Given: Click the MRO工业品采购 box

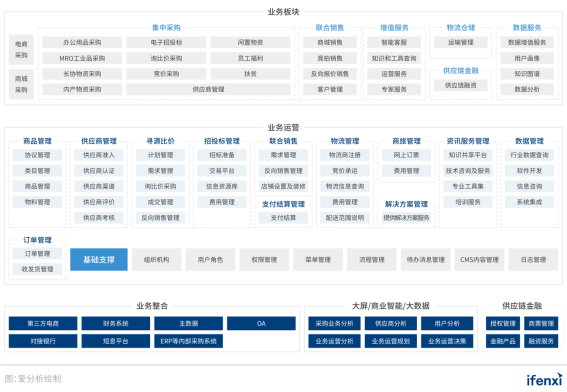Looking at the screenshot, I should [82, 58].
